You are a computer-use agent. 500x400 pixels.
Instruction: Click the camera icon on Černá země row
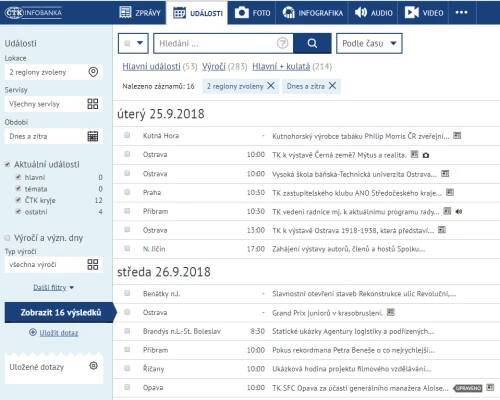(x=426, y=155)
